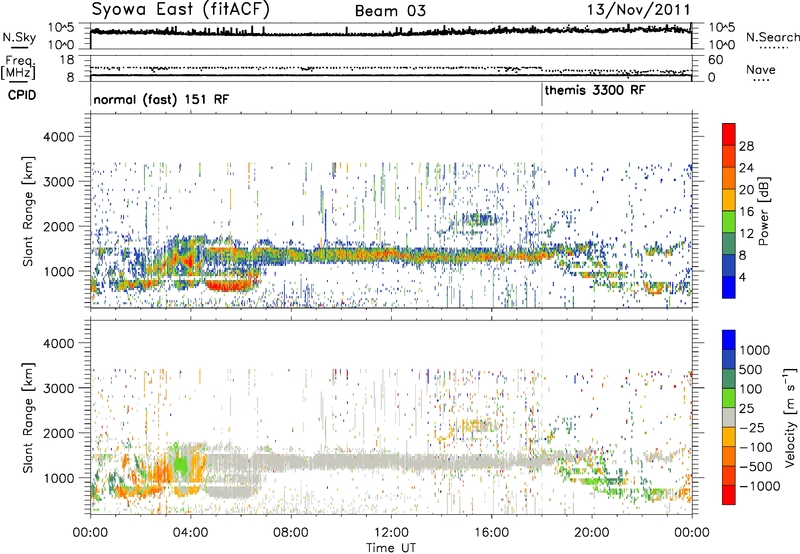Click the 'Time UT' axis label
This screenshot has height=554, width=800.
[391, 548]
